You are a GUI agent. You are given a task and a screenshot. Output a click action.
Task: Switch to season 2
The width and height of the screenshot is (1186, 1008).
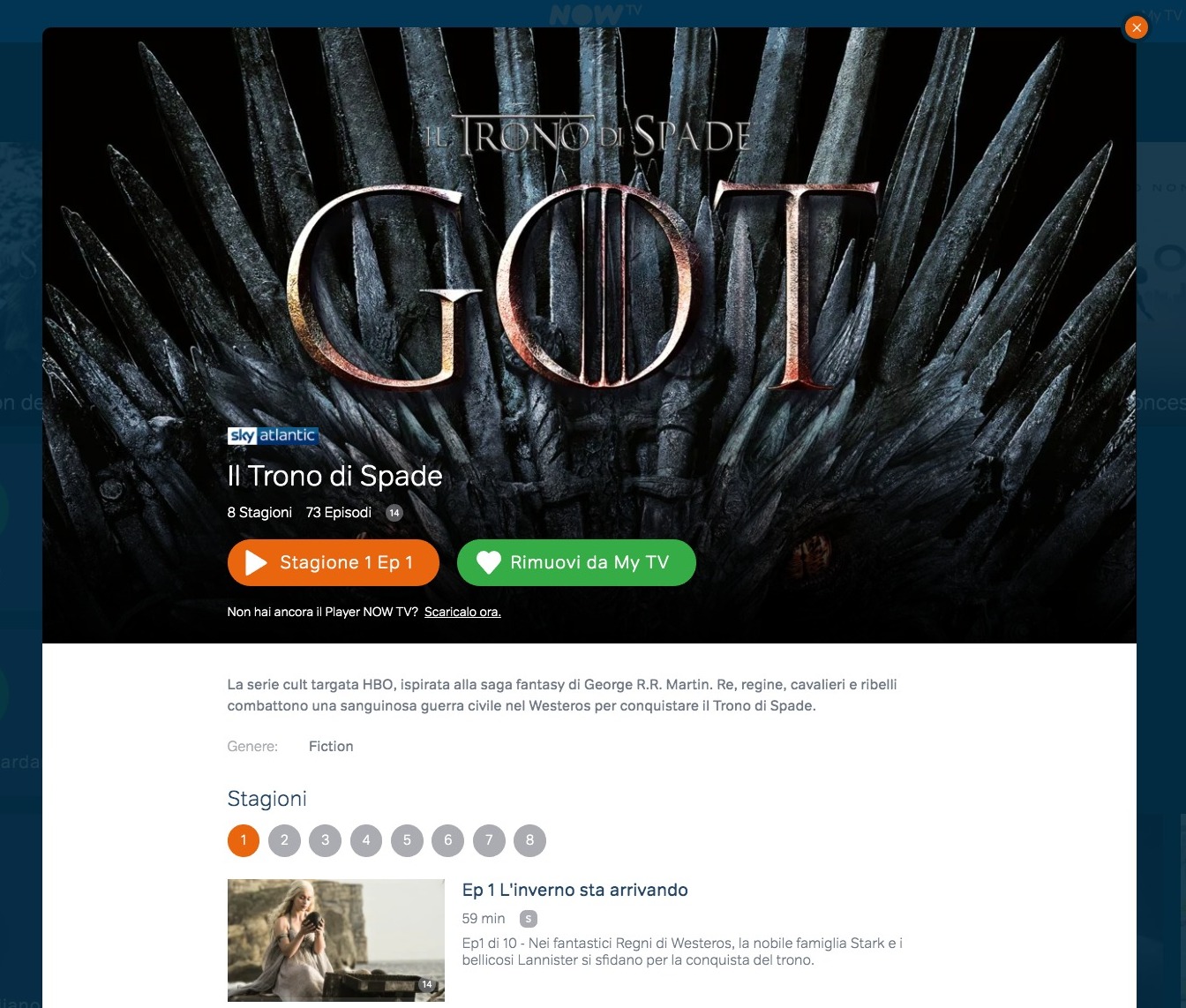coord(284,840)
